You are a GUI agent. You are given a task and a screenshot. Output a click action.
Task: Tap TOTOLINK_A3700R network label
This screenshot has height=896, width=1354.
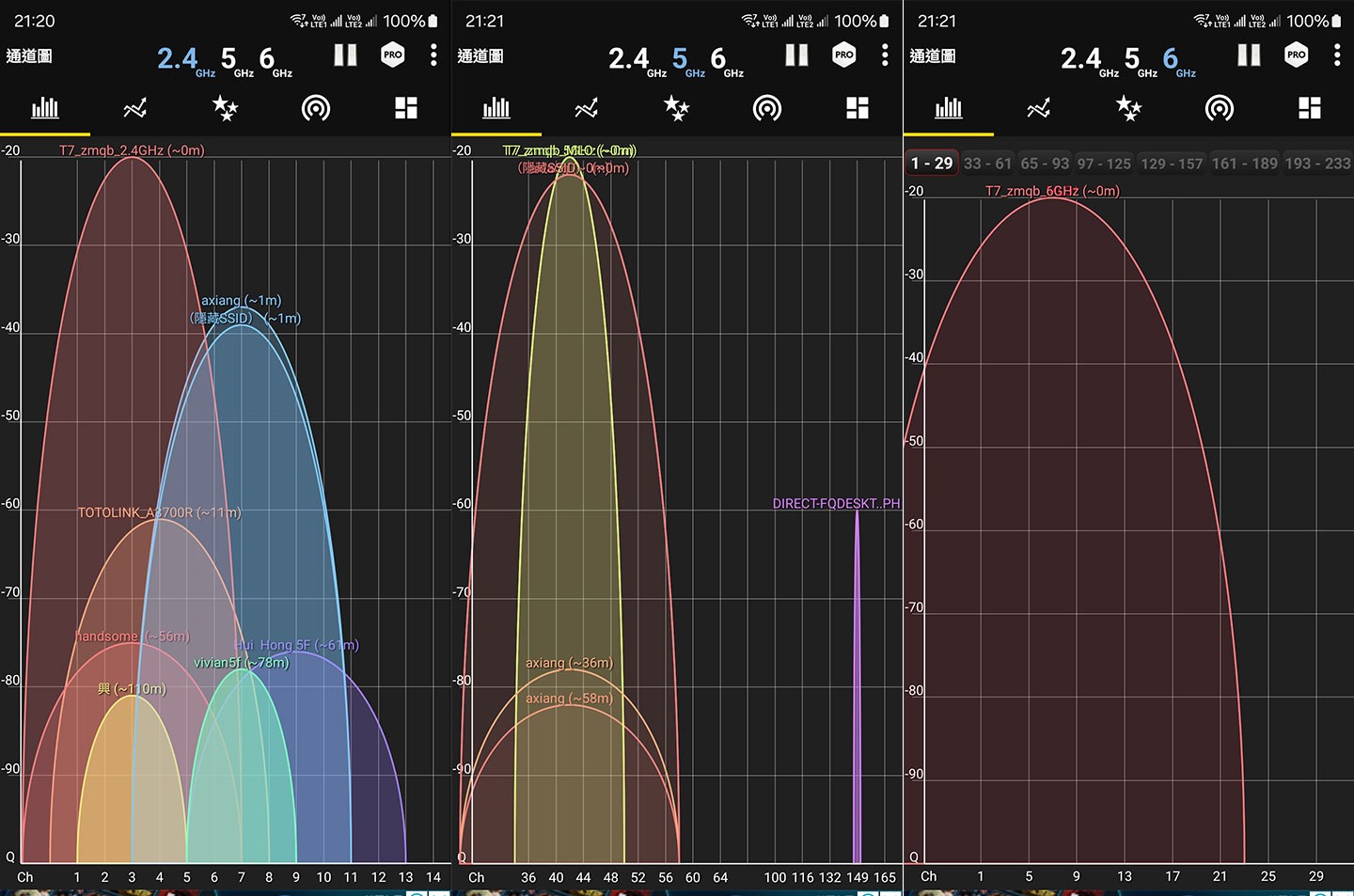click(x=159, y=512)
